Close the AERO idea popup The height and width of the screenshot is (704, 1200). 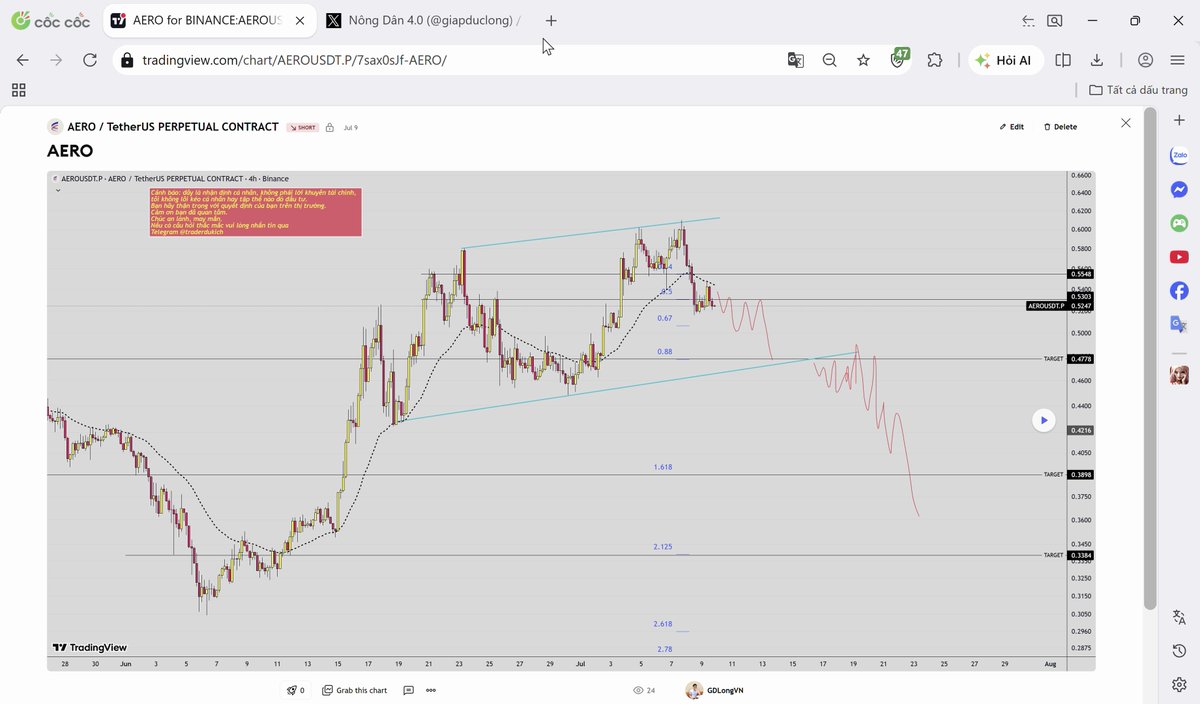[x=1125, y=123]
